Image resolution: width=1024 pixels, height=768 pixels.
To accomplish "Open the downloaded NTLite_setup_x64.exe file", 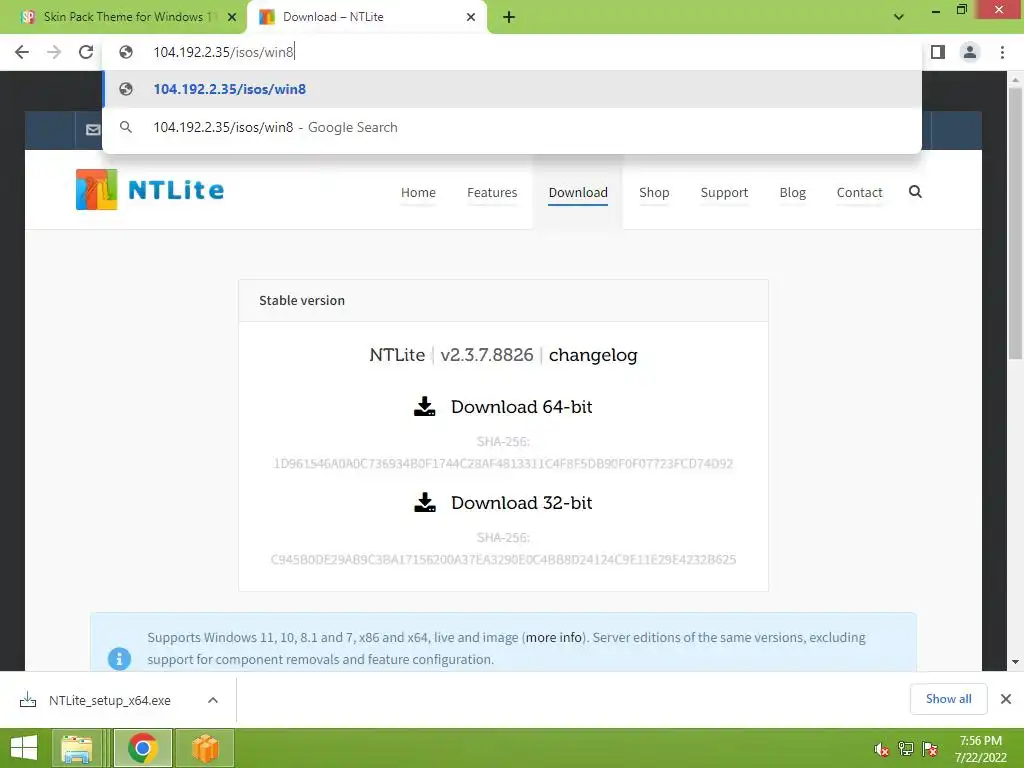I will [x=109, y=700].
